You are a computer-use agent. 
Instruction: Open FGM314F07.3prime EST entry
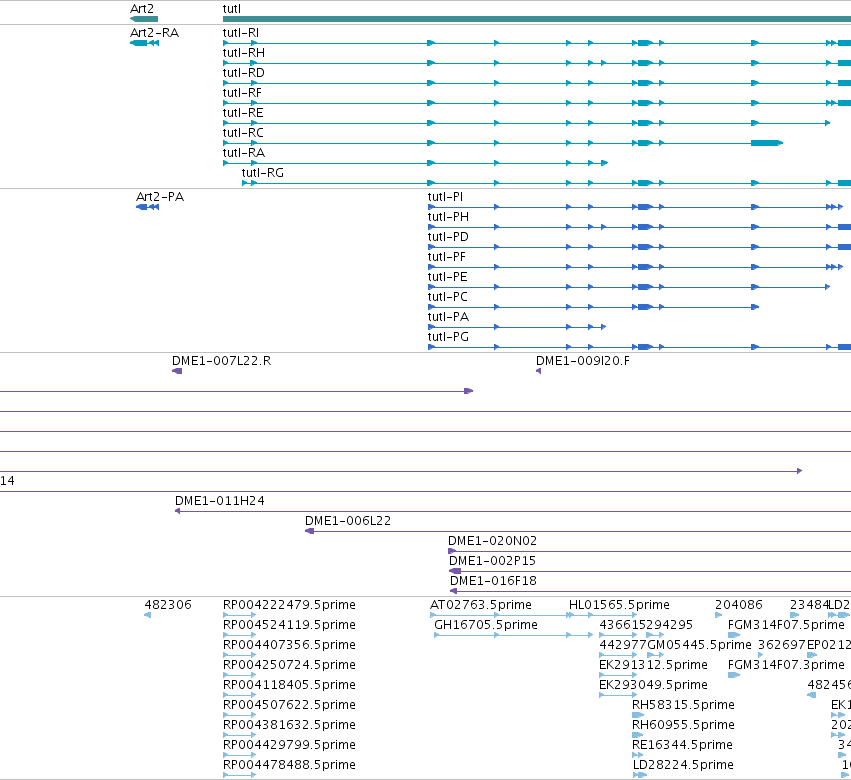click(786, 665)
